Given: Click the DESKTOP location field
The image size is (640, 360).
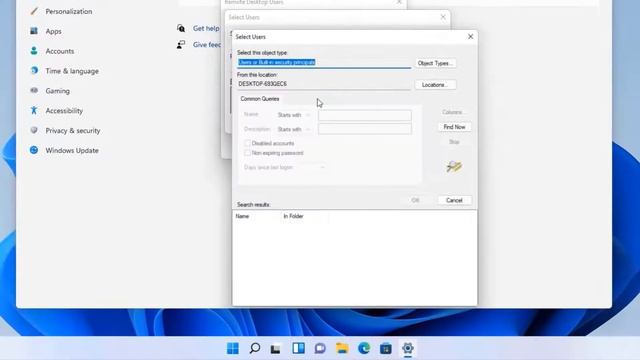Looking at the screenshot, I should coord(324,84).
